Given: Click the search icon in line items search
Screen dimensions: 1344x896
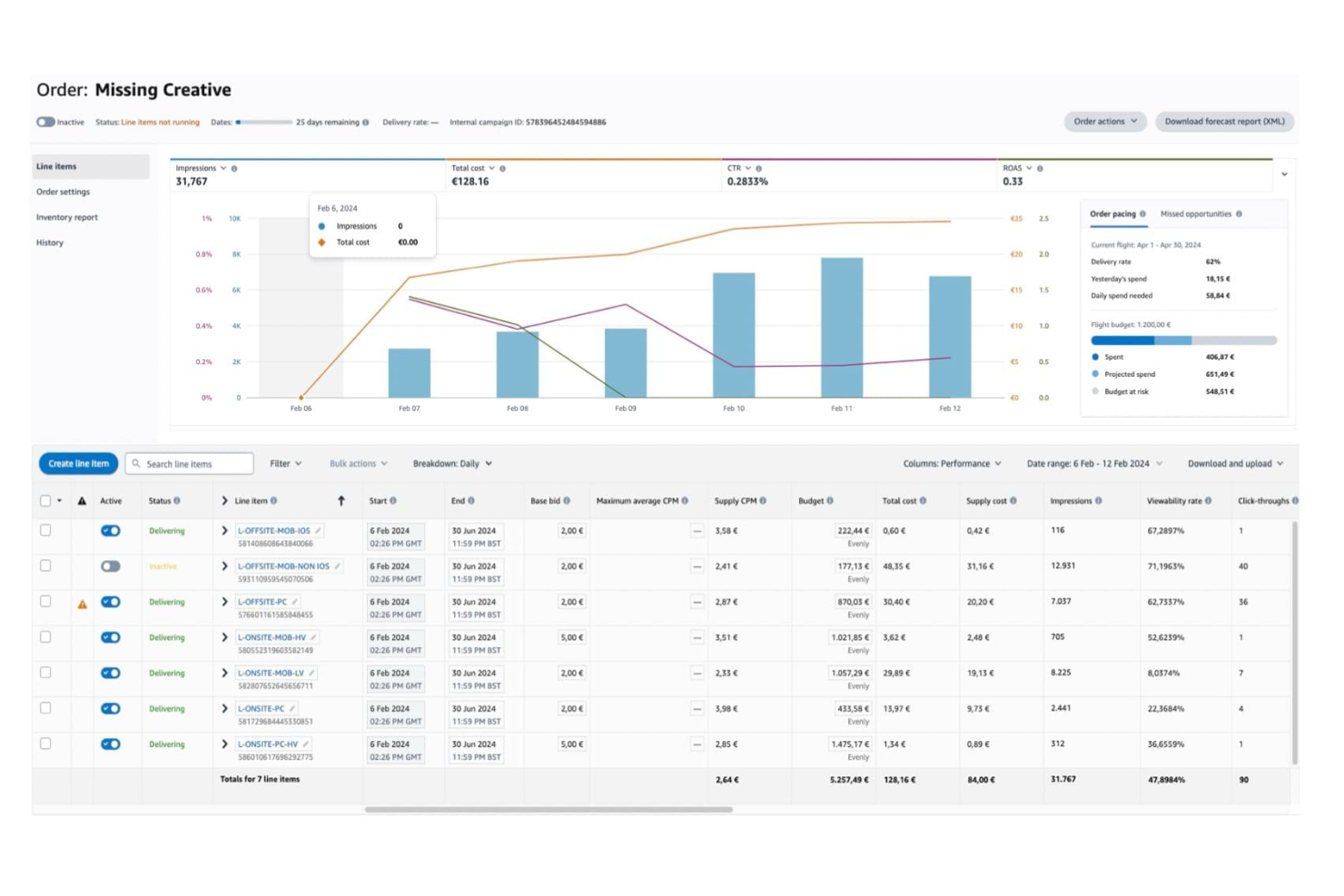Looking at the screenshot, I should [134, 464].
